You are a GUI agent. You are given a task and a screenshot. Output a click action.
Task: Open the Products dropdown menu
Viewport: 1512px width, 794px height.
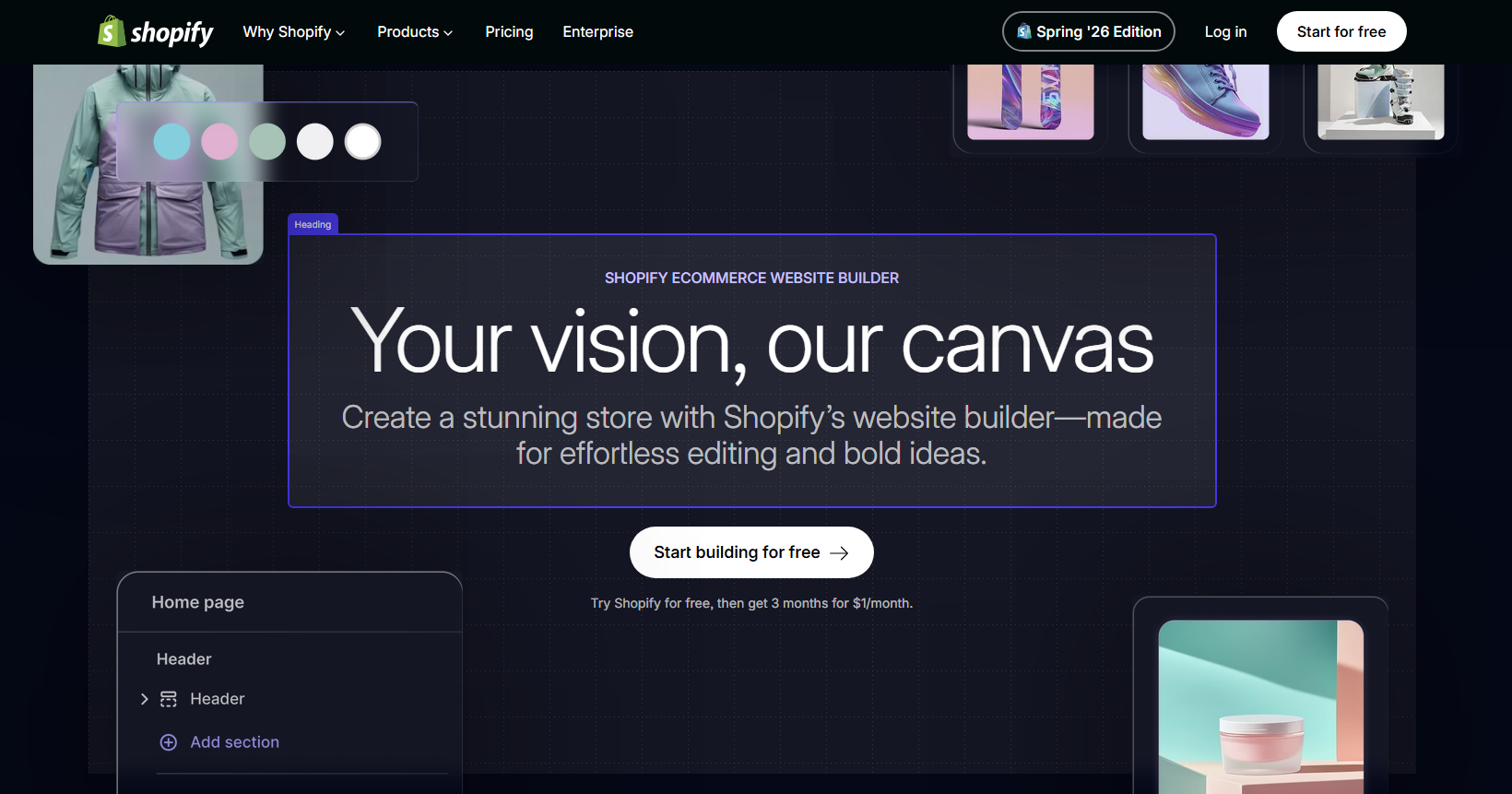point(415,31)
